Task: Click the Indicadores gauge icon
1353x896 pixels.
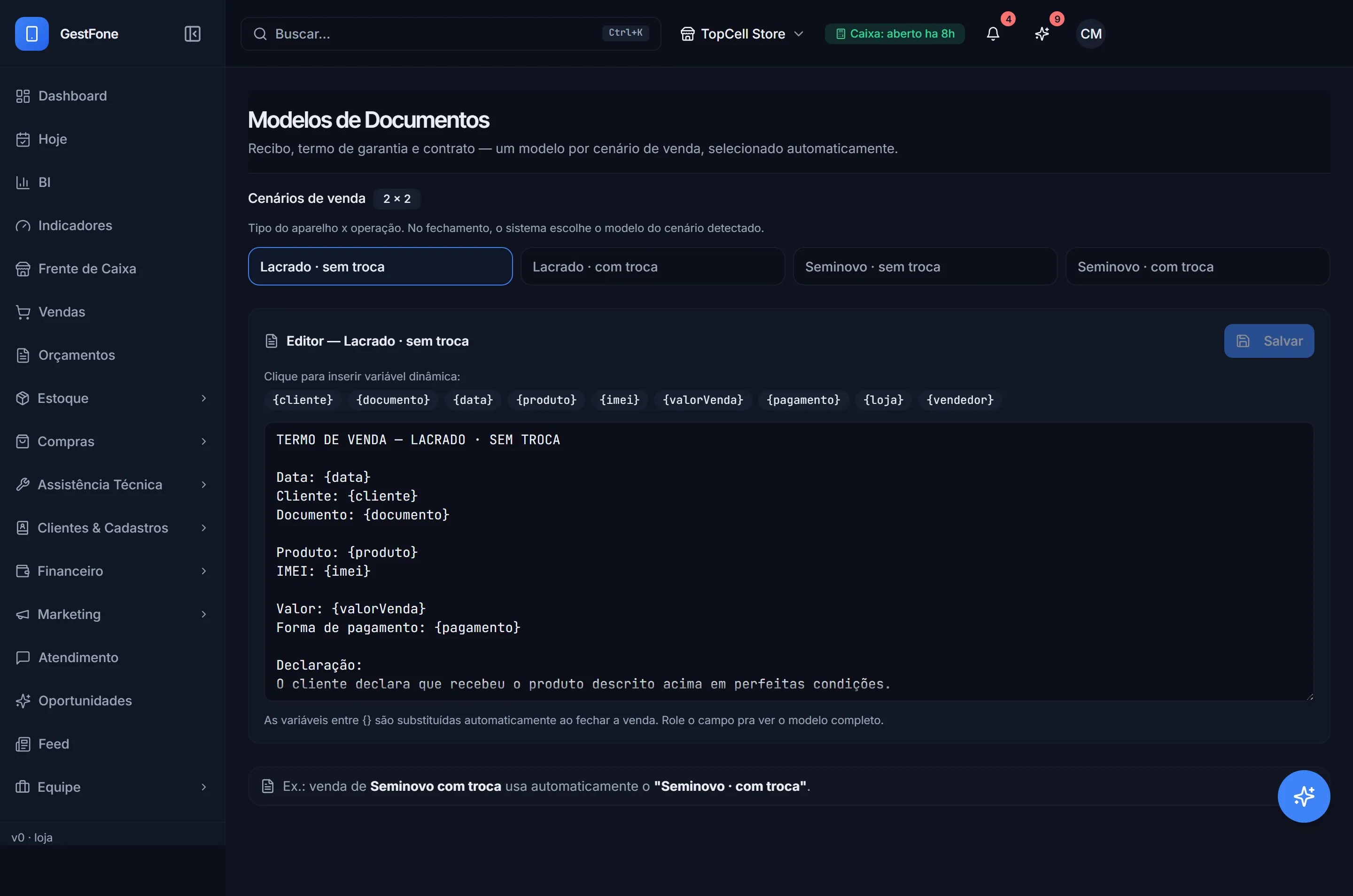Action: (23, 226)
